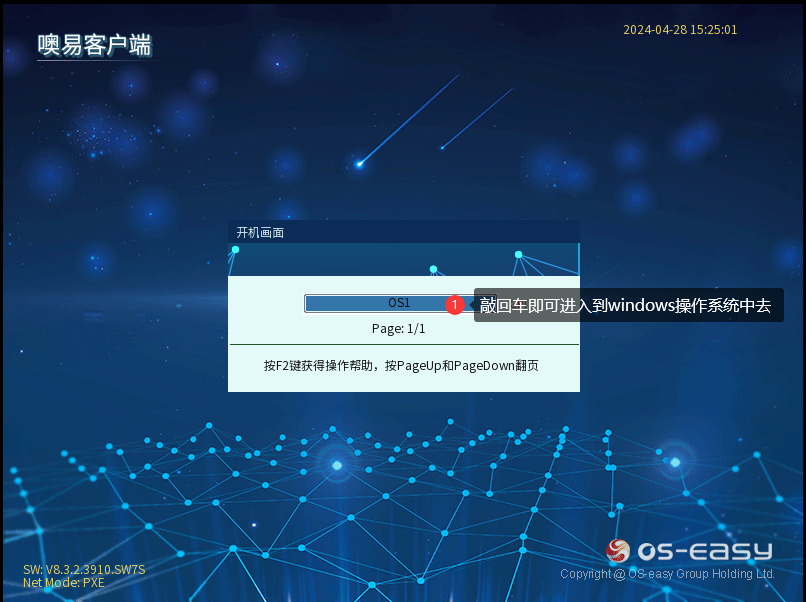
Task: Click the date and time display
Action: point(680,30)
